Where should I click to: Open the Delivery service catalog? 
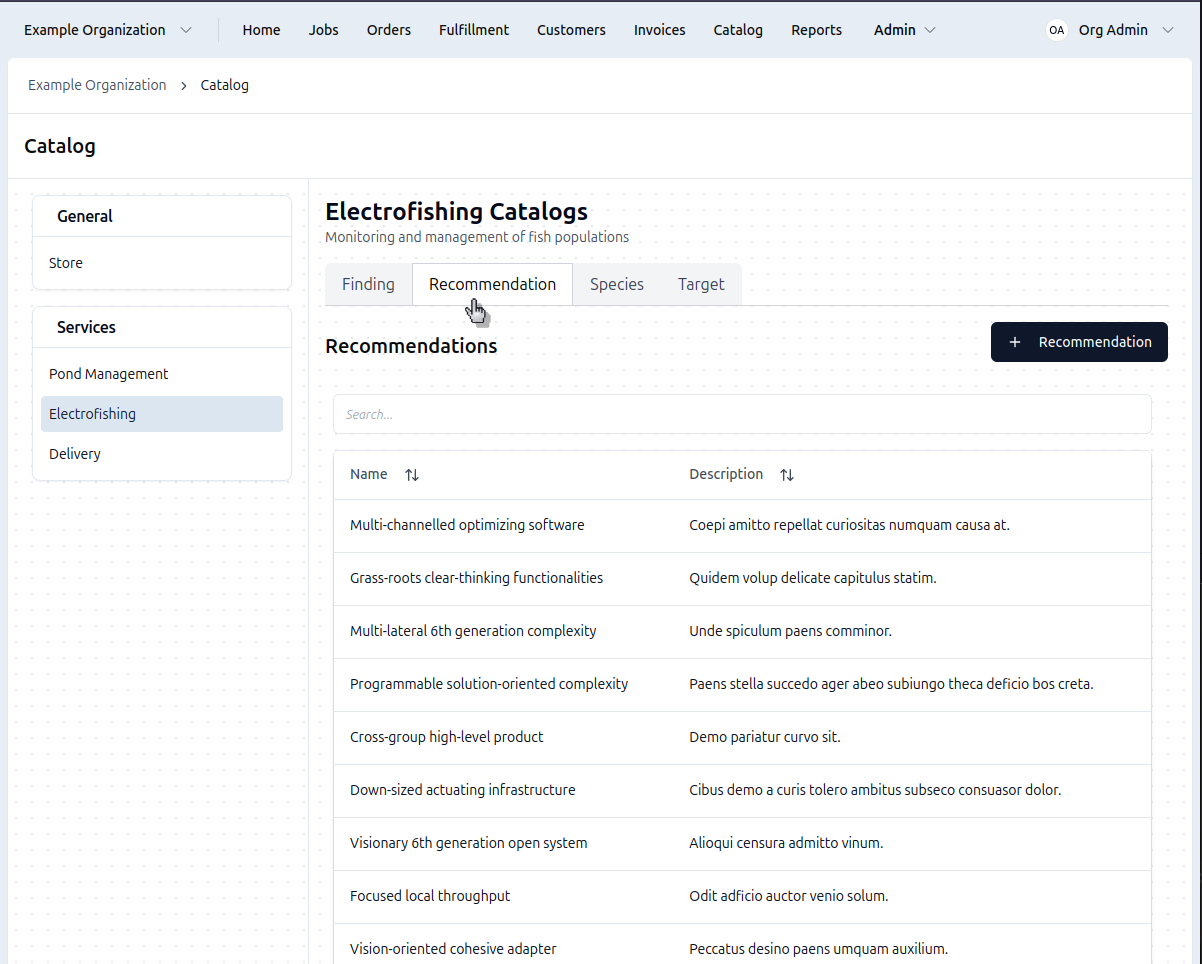[x=75, y=454]
